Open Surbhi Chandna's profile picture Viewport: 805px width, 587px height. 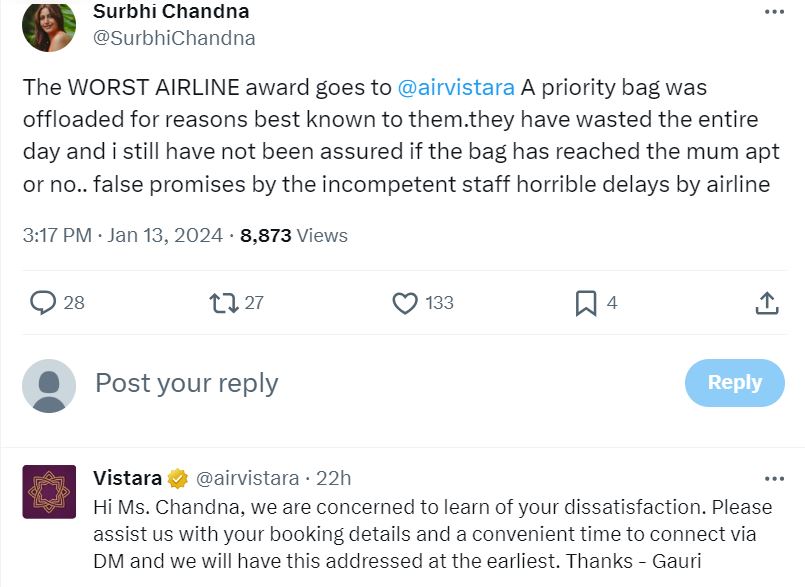tap(49, 26)
